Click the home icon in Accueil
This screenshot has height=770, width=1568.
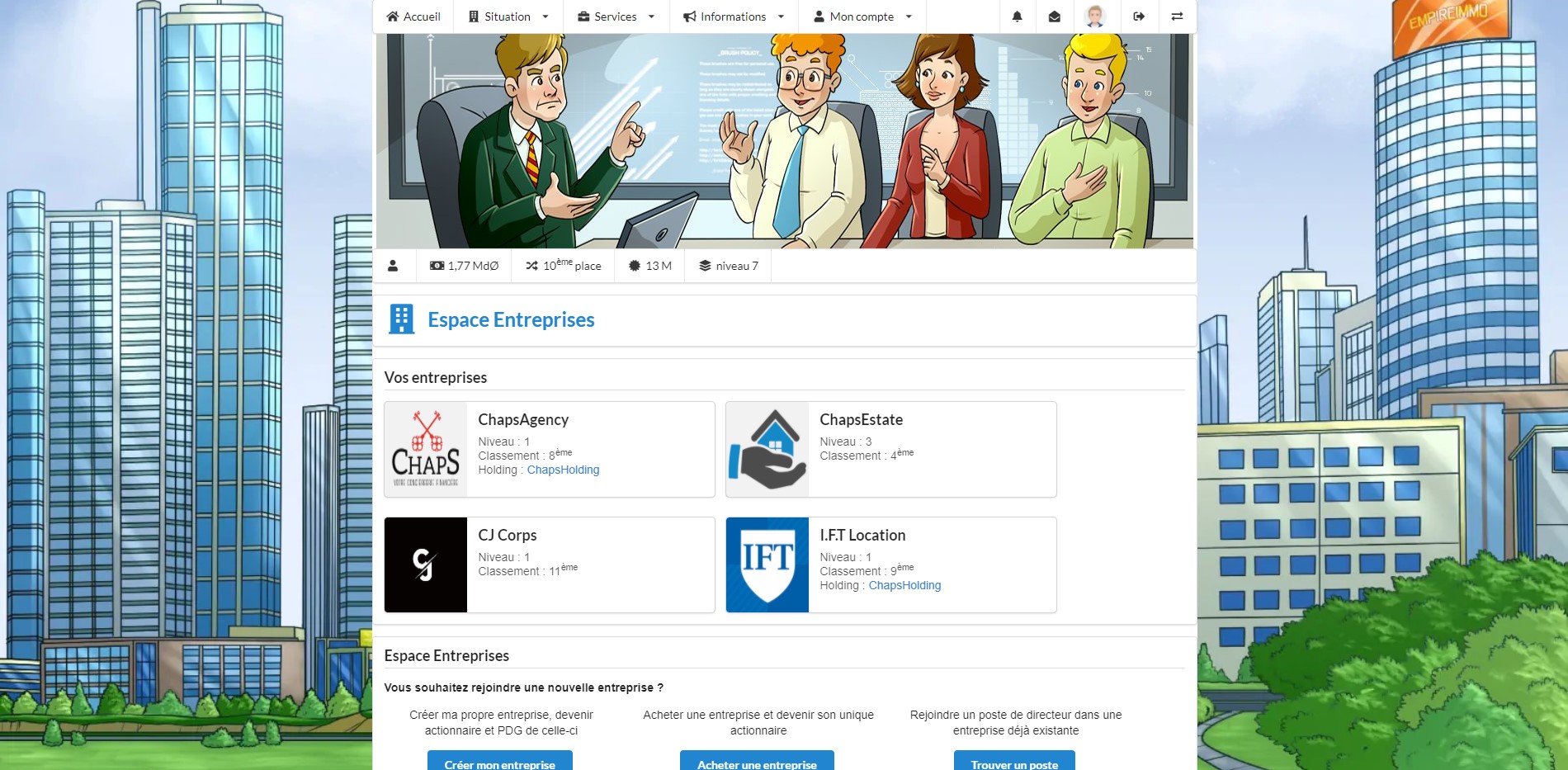point(393,17)
